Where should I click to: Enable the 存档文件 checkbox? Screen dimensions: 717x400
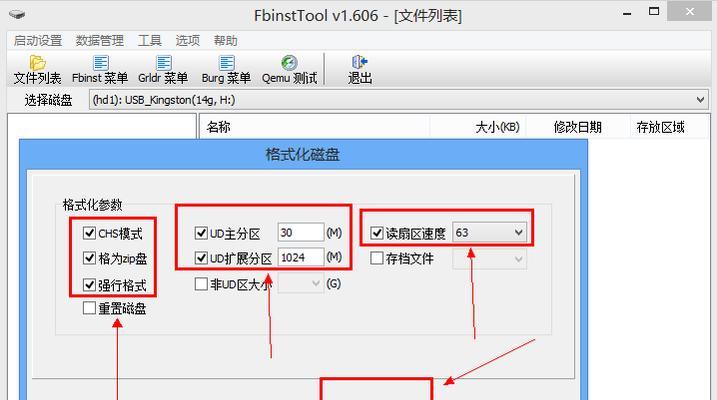[x=376, y=258]
